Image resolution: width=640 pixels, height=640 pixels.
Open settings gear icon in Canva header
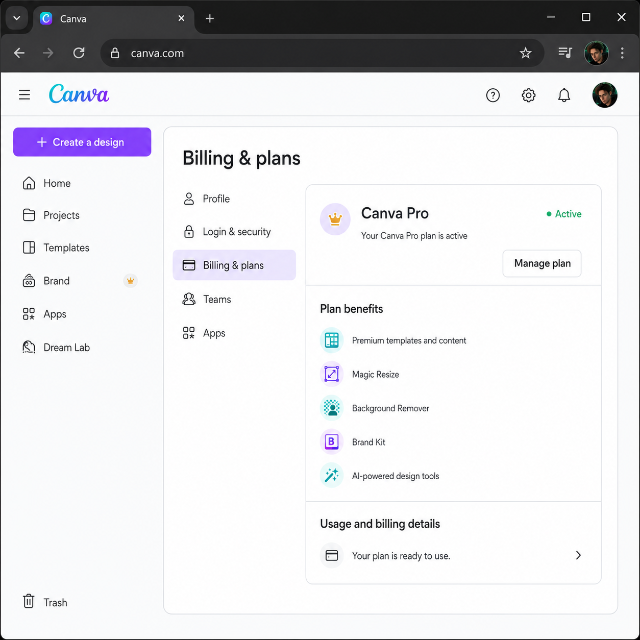coord(528,95)
